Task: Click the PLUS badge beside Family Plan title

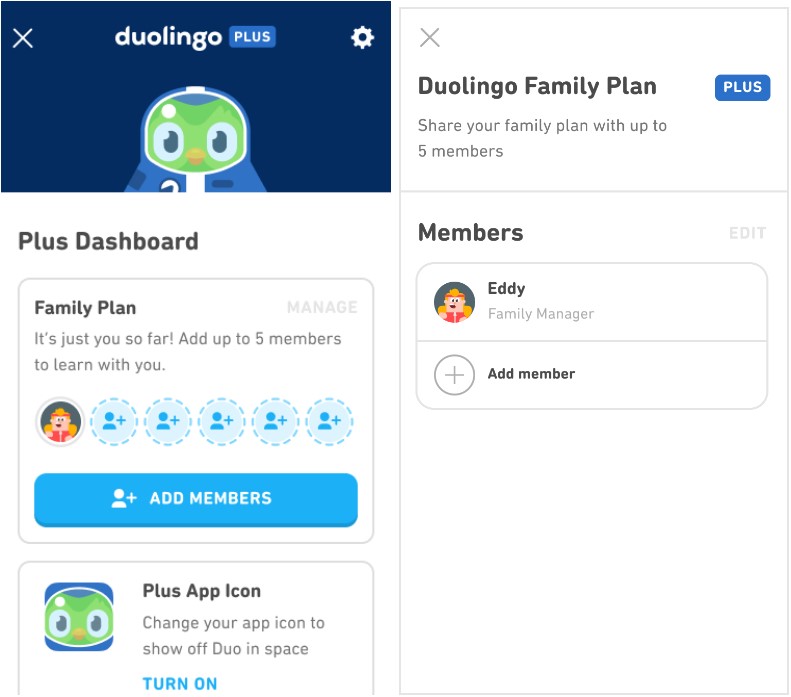Action: [742, 87]
